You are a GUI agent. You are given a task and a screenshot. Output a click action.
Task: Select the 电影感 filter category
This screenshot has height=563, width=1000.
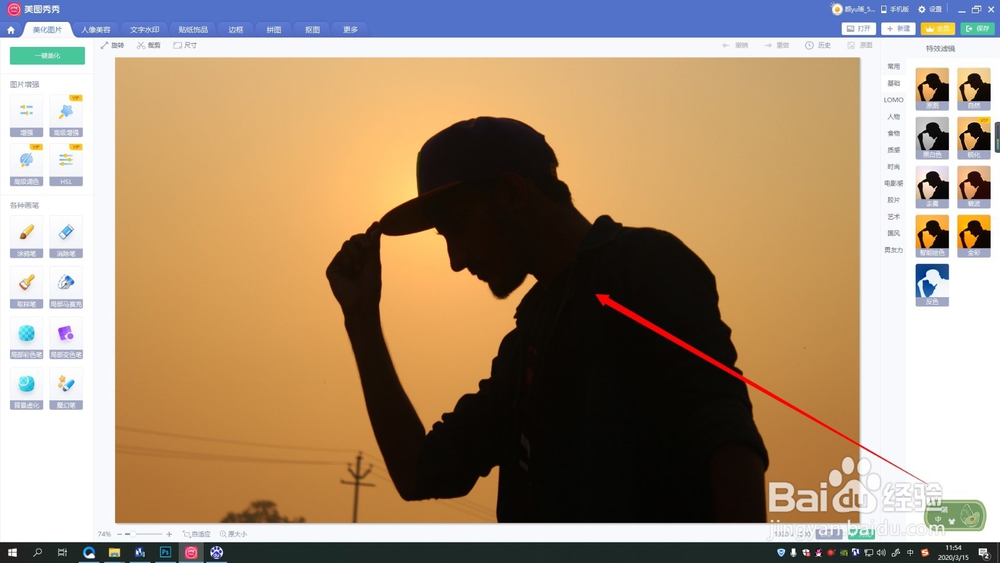click(893, 183)
